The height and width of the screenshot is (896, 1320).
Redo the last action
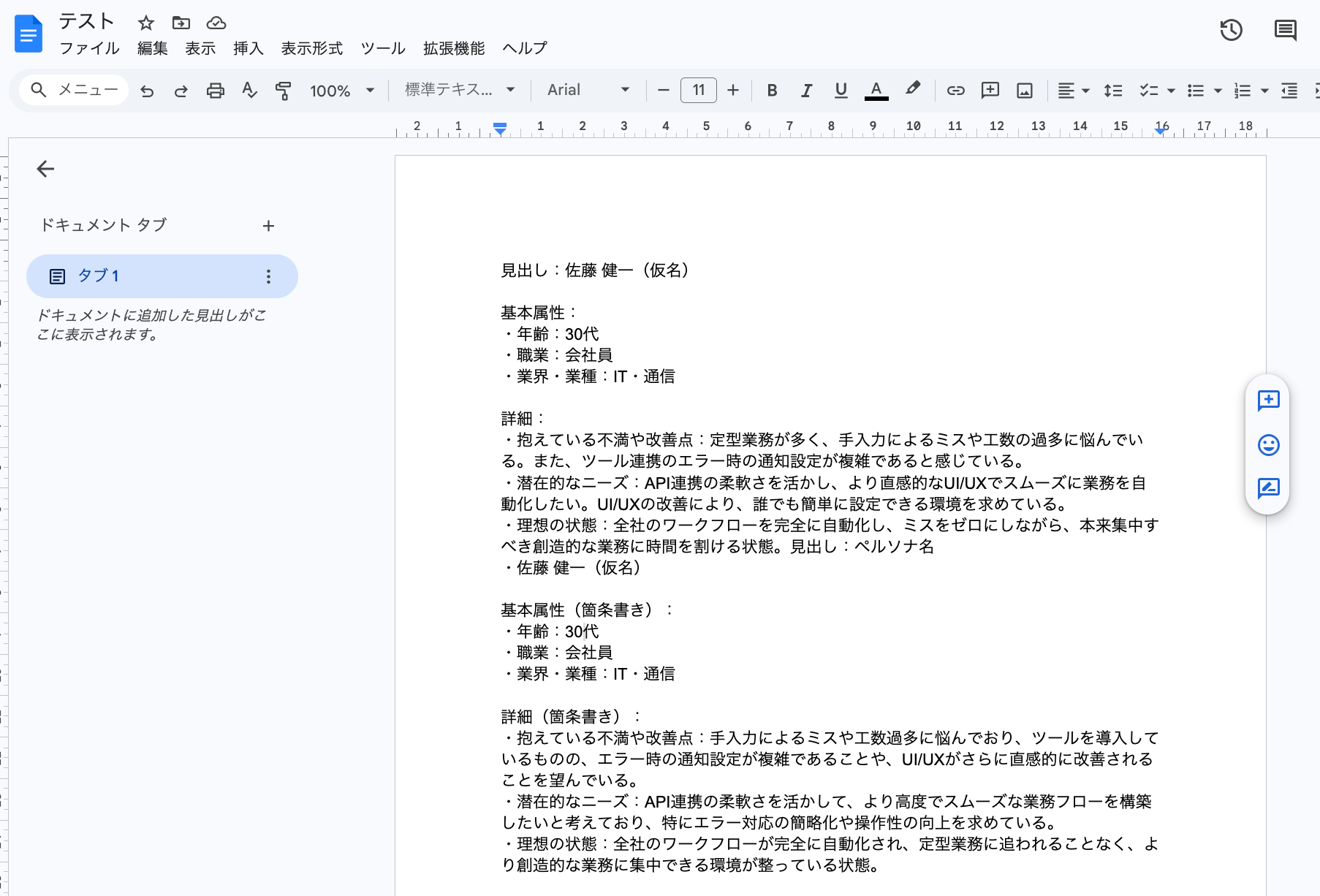(x=181, y=91)
